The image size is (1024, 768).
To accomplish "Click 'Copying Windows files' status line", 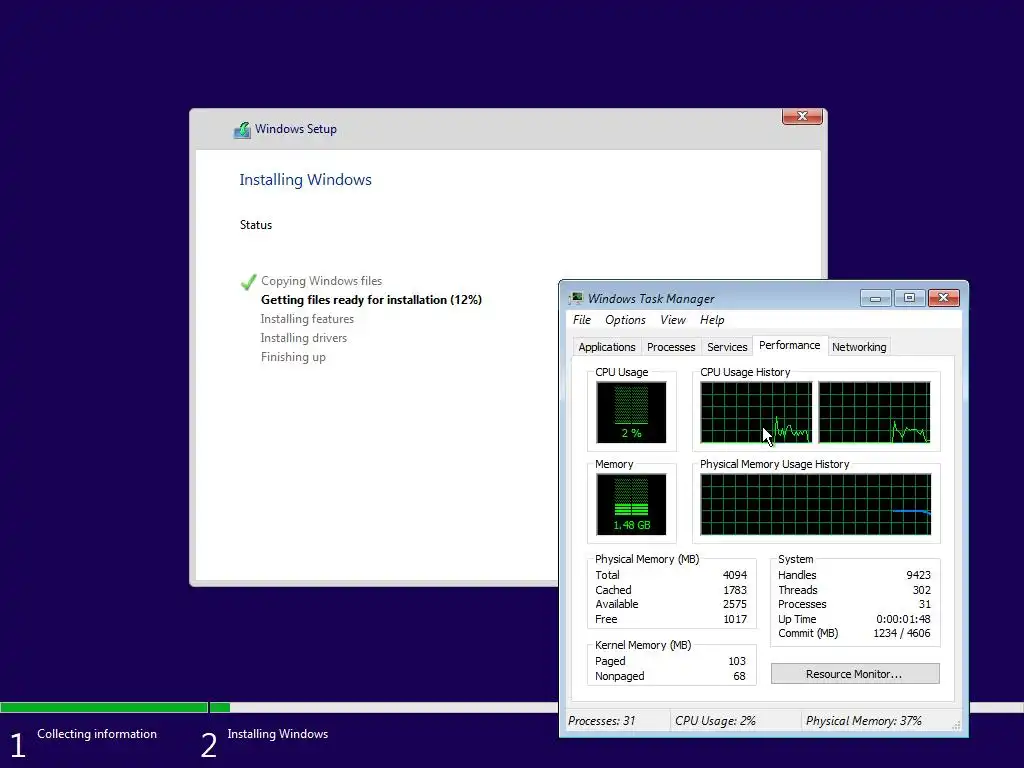I will (x=321, y=281).
